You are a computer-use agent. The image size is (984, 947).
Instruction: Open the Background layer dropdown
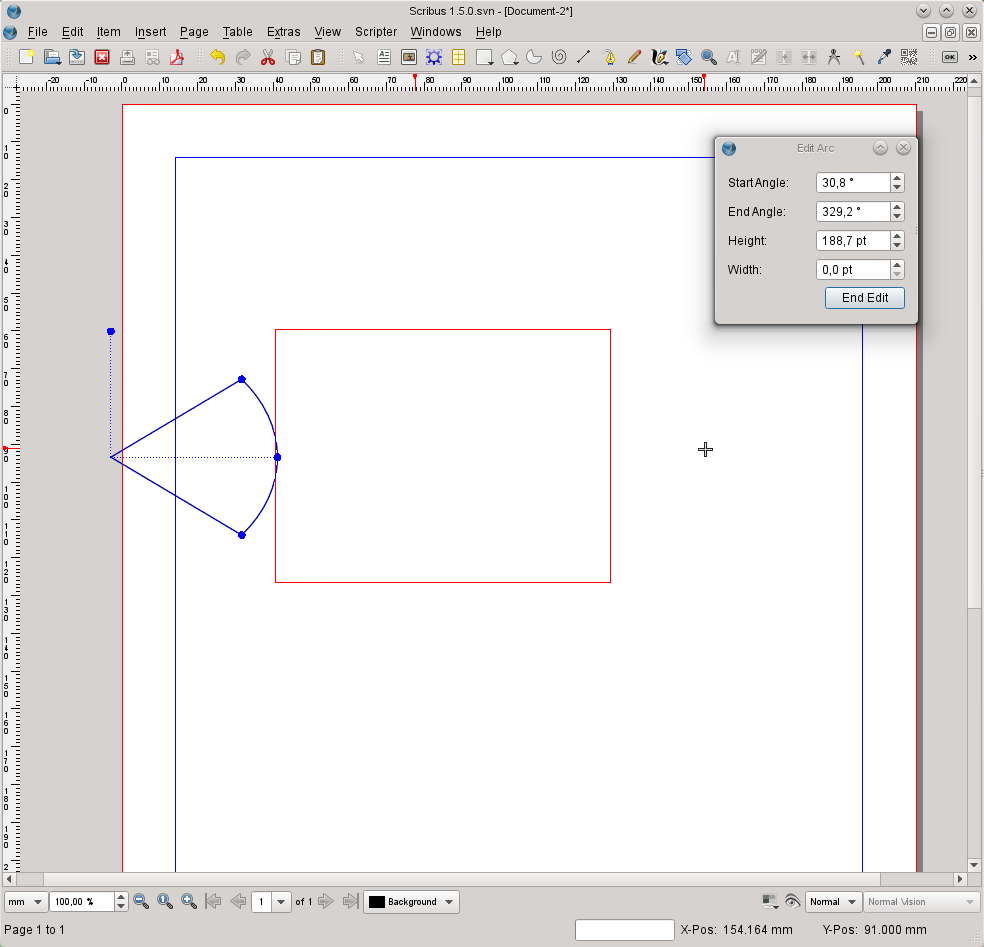411,902
